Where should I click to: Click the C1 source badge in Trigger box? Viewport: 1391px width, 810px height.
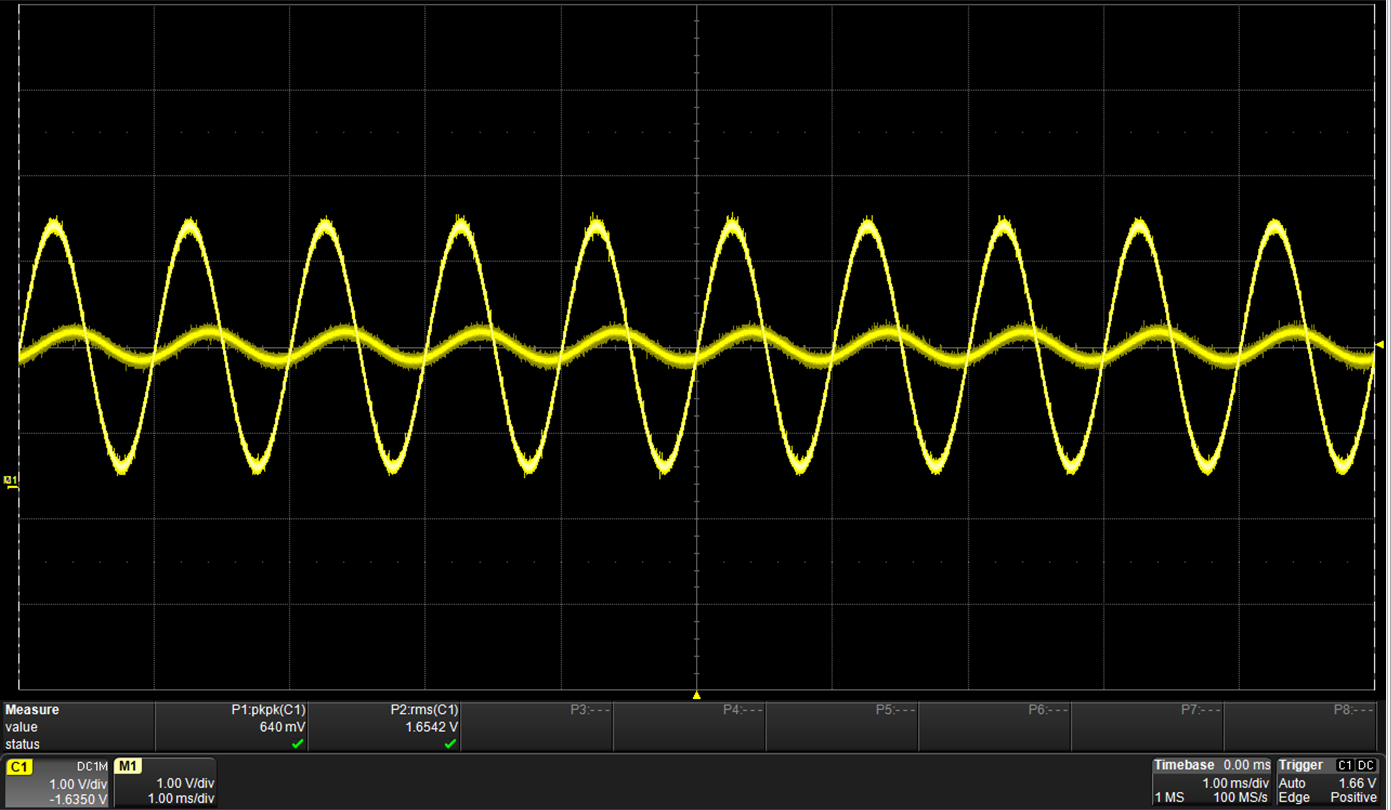[x=1345, y=765]
